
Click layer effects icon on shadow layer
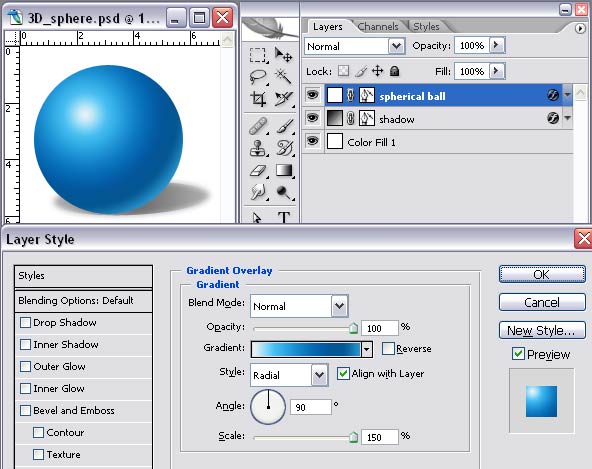click(553, 118)
